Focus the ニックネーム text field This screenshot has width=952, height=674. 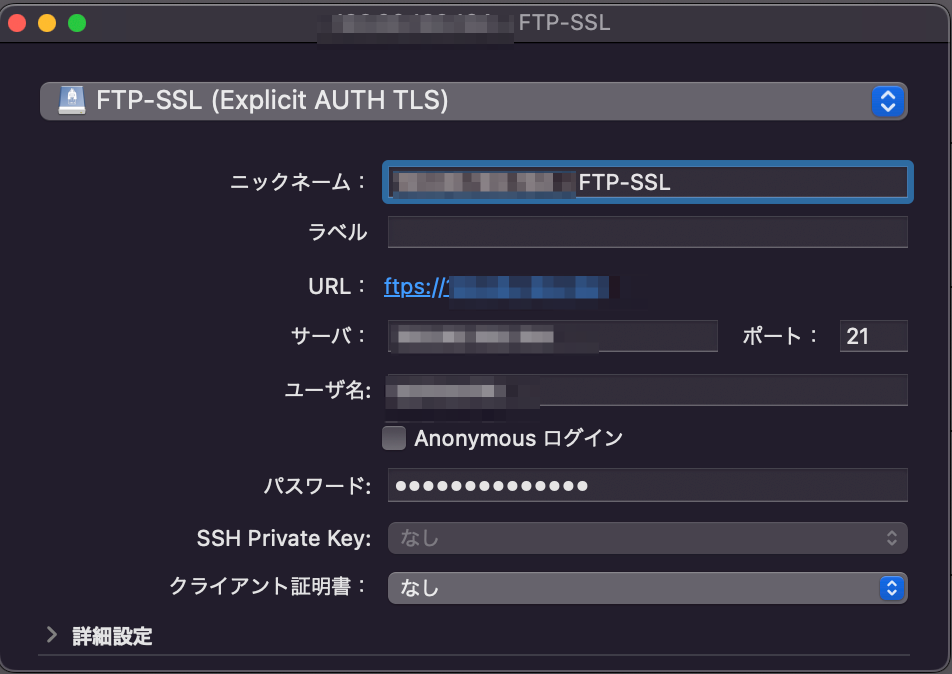coord(647,182)
